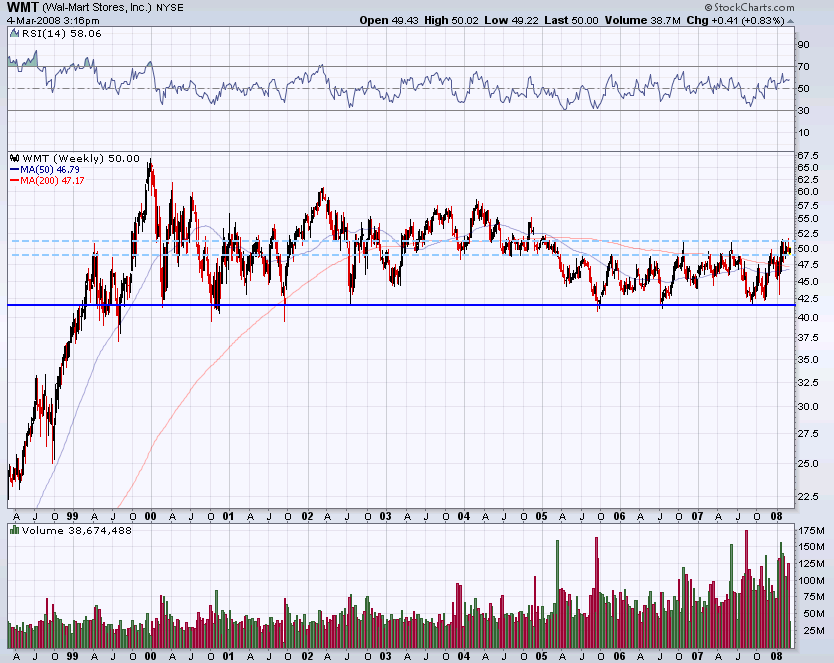The image size is (834, 663).
Task: Click the volume bars icon beside Volume 38,674,488
Action: tap(15, 530)
